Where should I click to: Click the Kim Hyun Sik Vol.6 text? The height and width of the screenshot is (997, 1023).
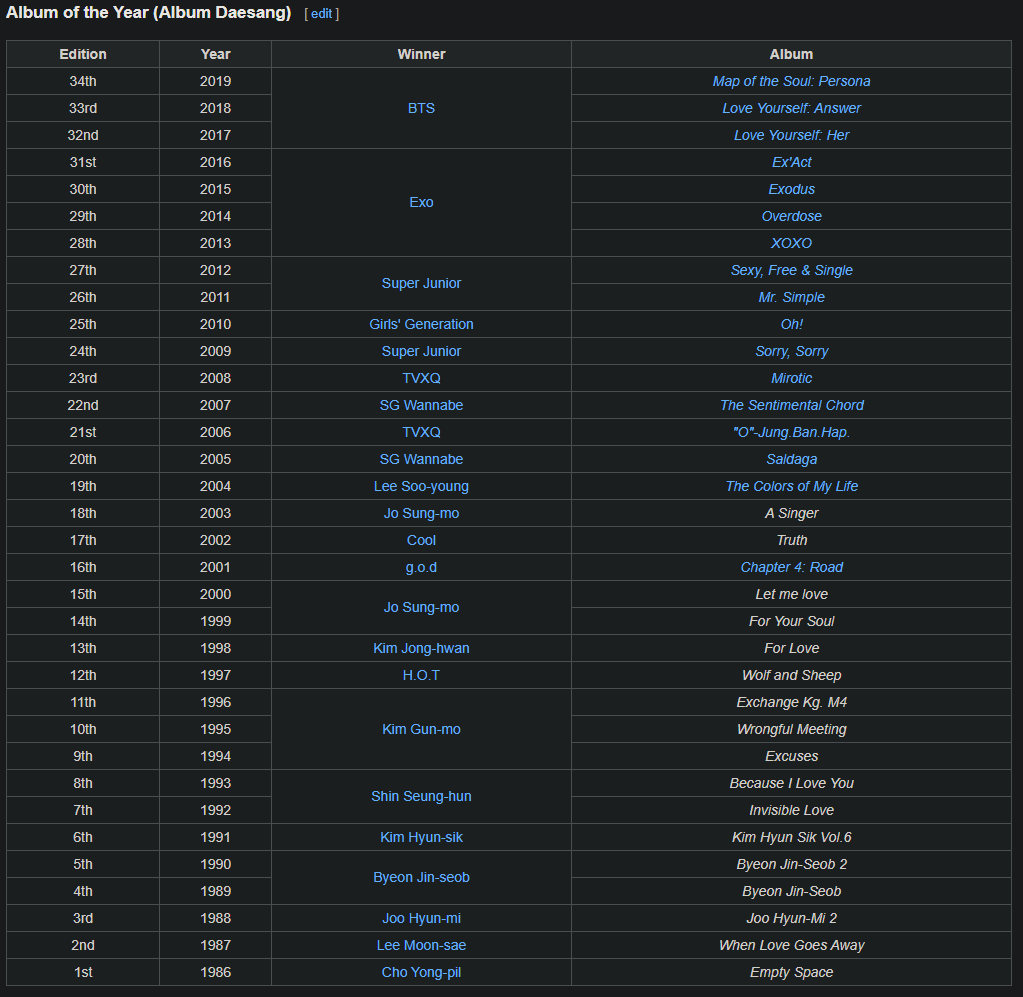coord(791,837)
